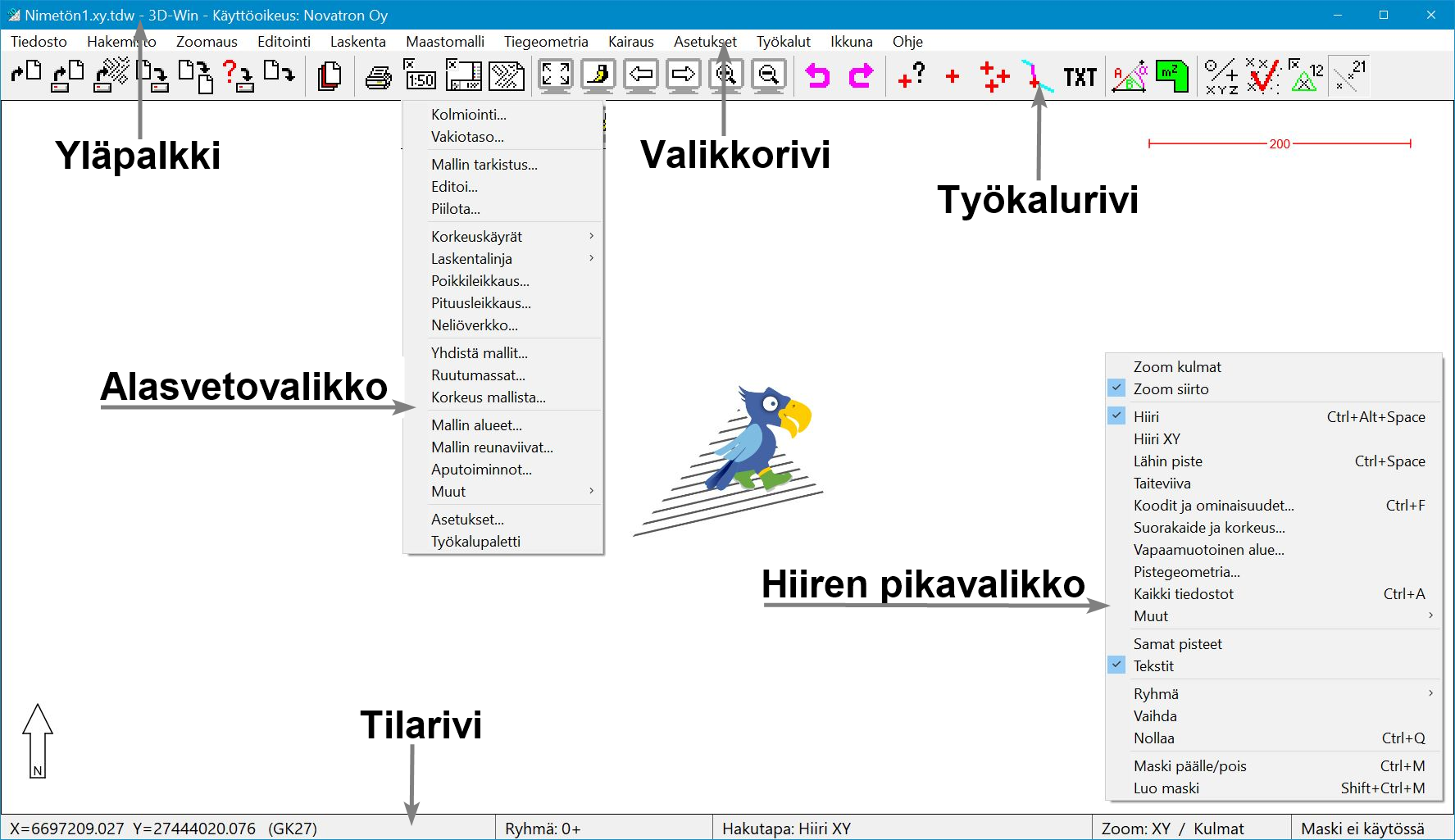Select the angle triangle calculation icon
The image size is (1455, 840).
[x=1130, y=75]
